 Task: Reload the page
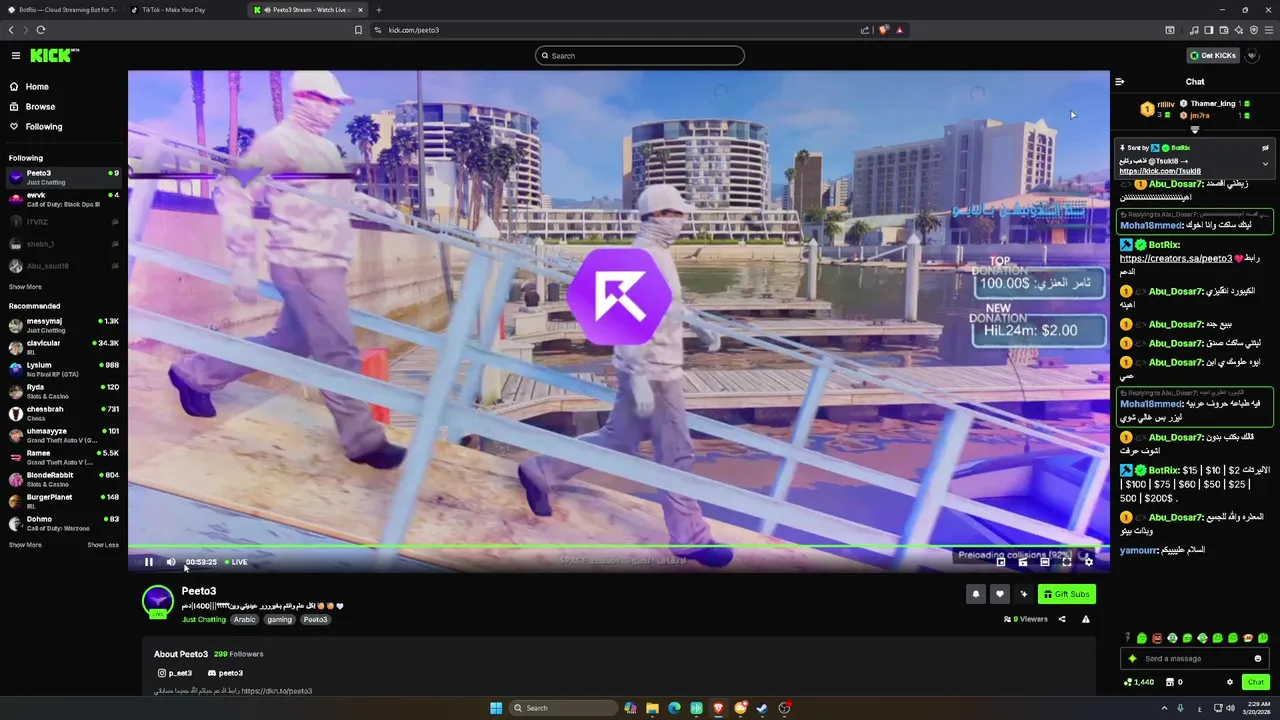41,30
